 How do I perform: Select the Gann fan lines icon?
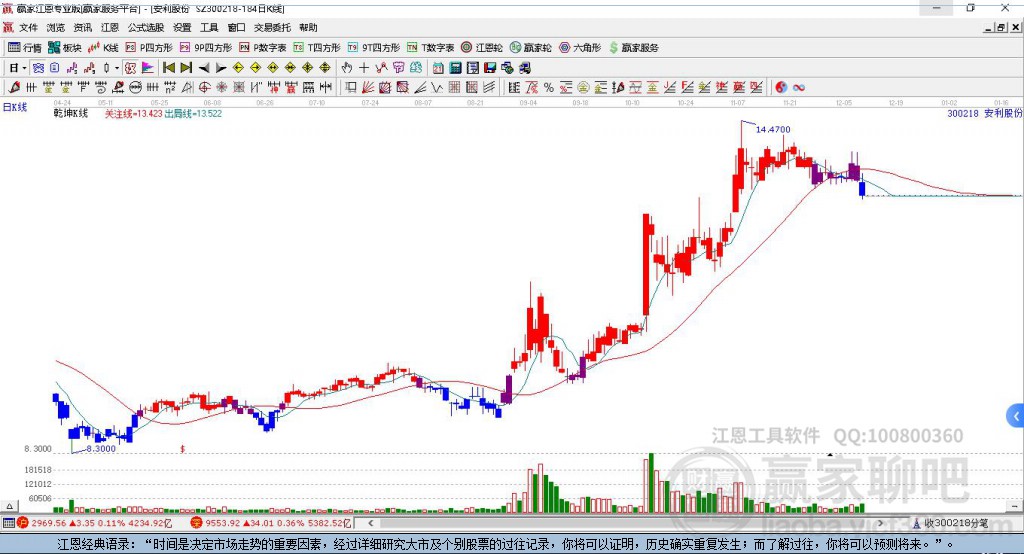pos(368,87)
